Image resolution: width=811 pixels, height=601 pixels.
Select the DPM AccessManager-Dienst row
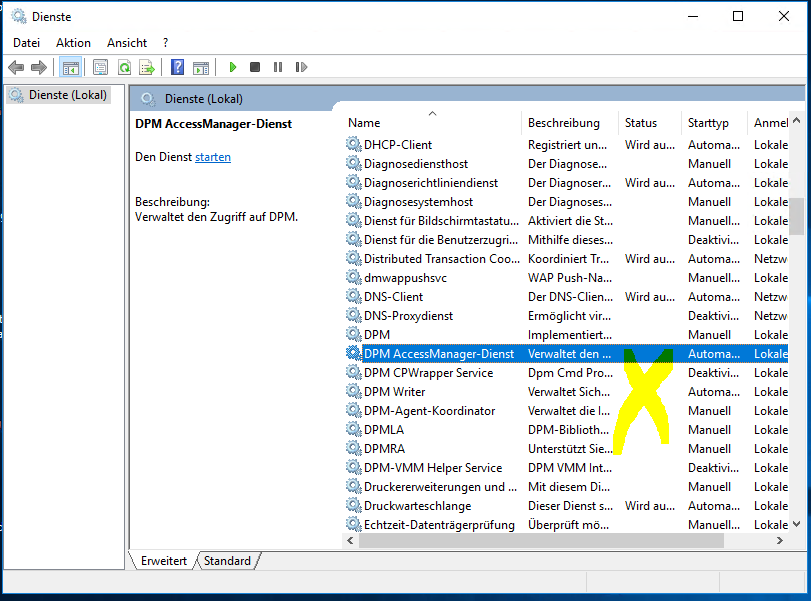pos(567,354)
